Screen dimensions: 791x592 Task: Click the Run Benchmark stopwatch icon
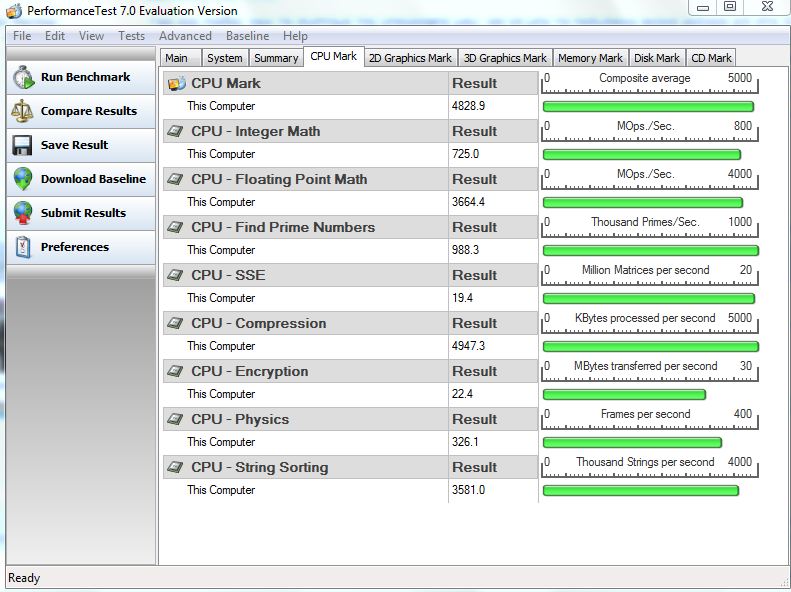coord(23,77)
